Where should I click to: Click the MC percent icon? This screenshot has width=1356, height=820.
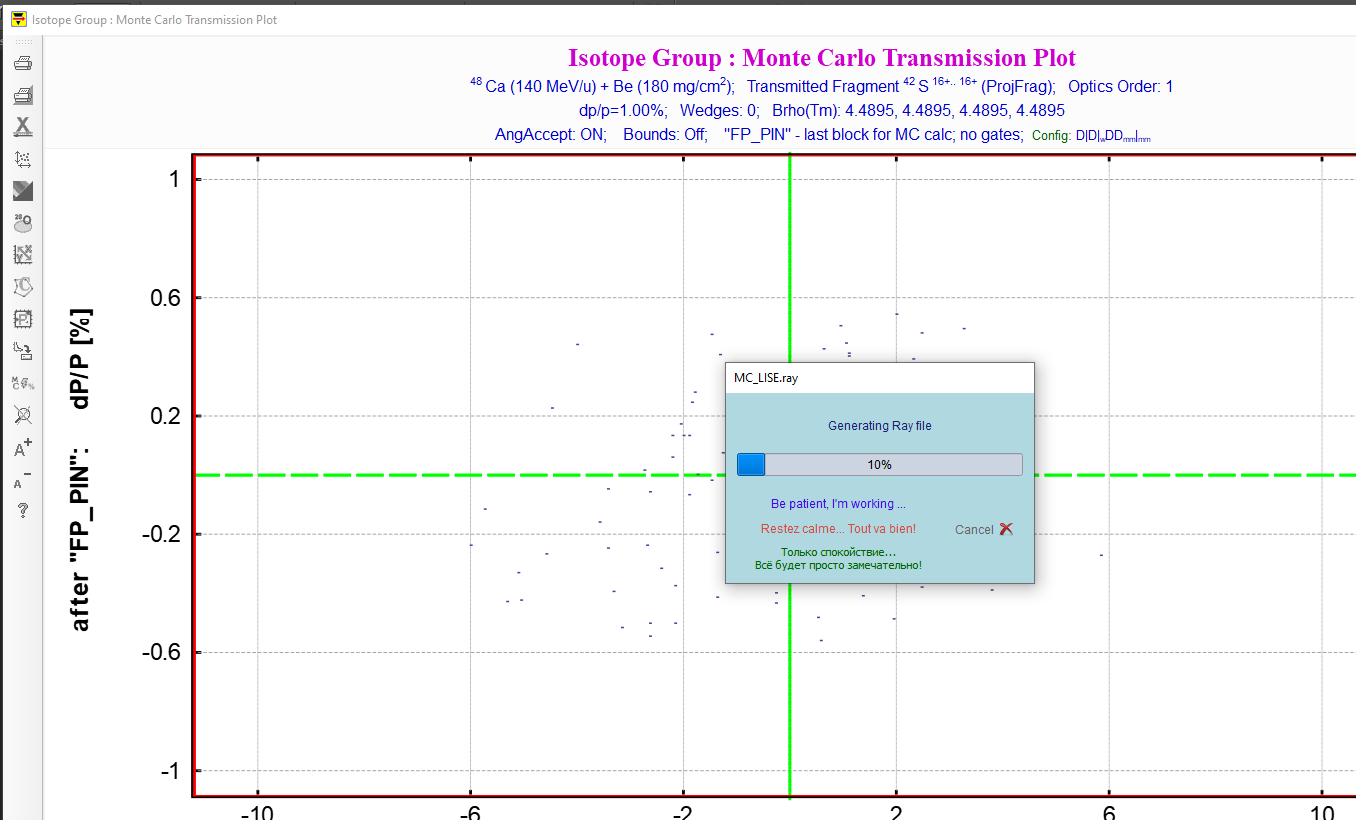tap(22, 382)
